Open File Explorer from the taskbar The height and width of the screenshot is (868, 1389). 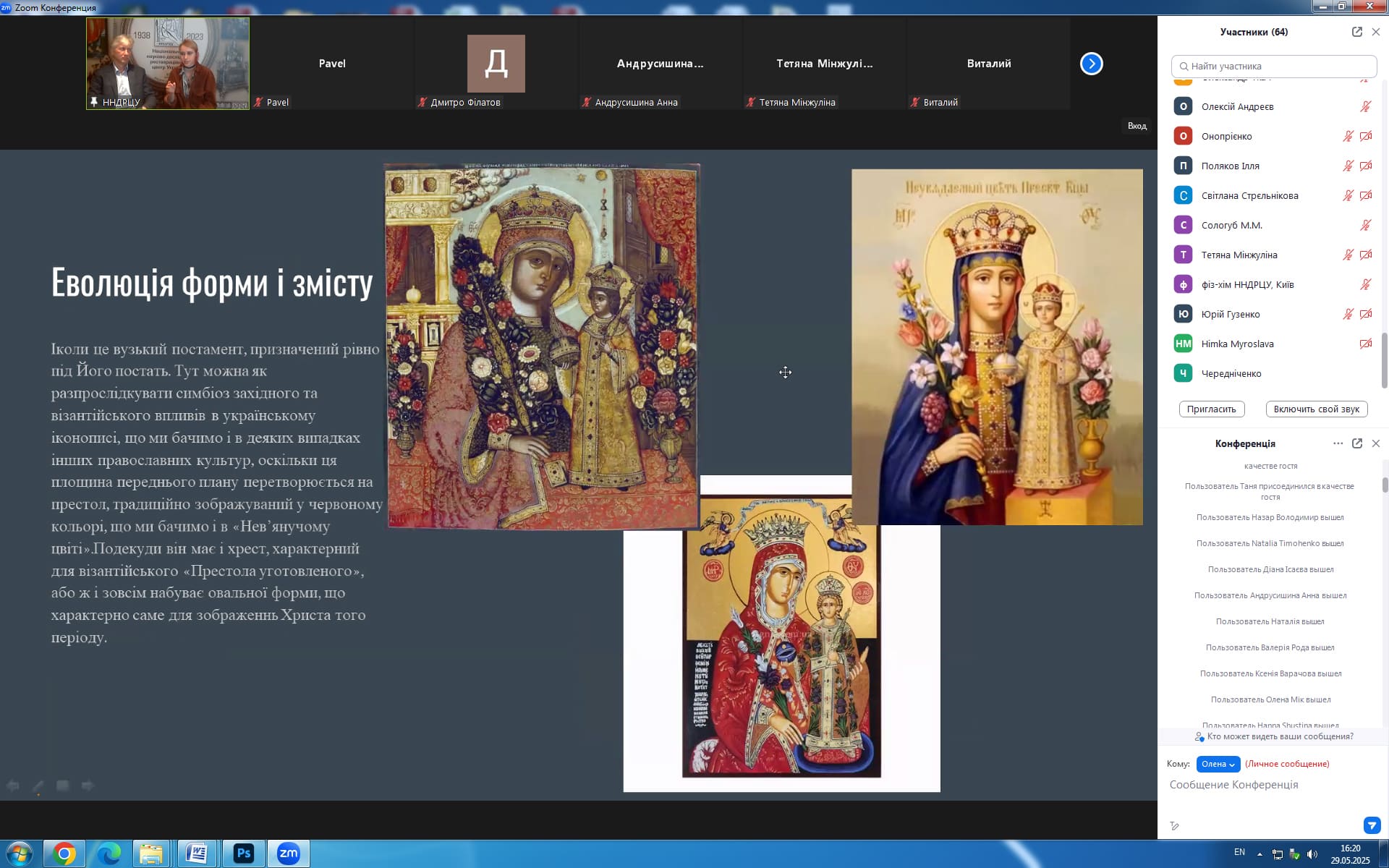[151, 854]
